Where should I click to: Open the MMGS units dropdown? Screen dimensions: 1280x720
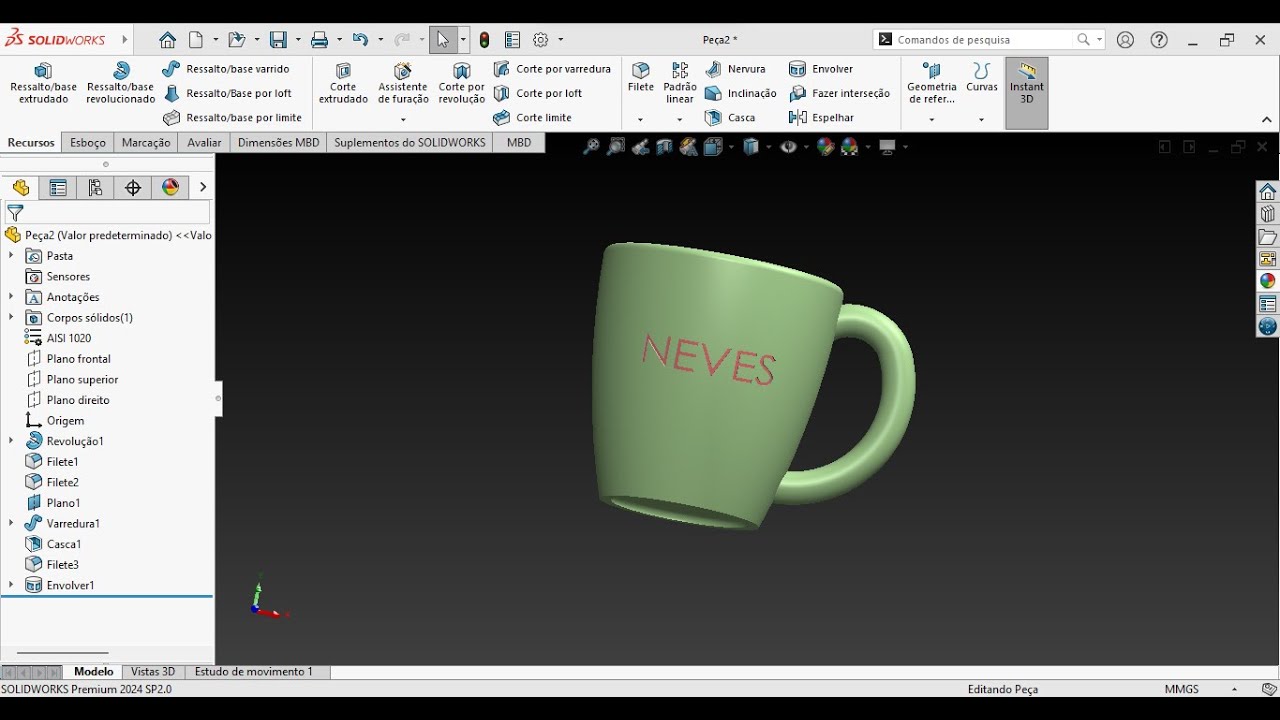1234,689
